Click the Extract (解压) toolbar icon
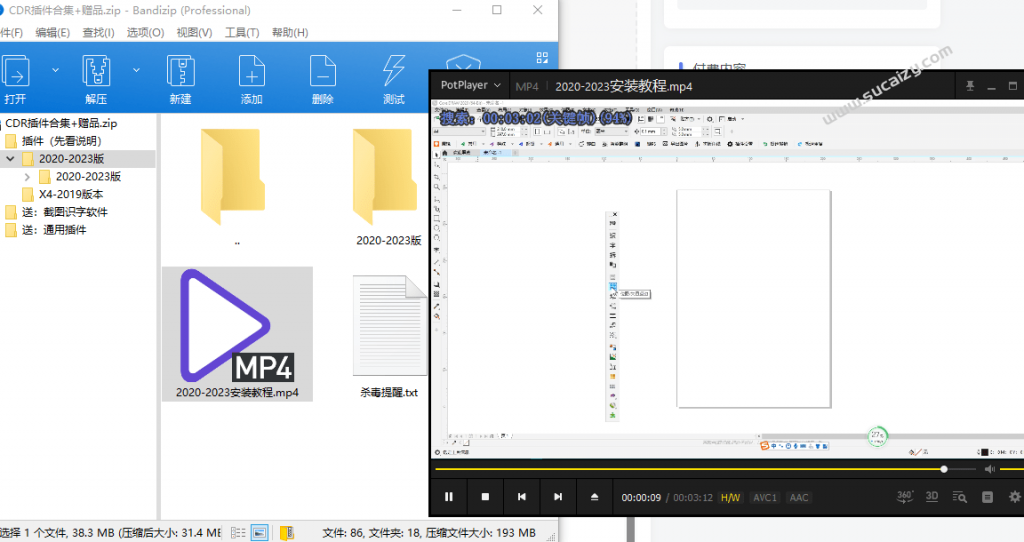 (x=96, y=74)
